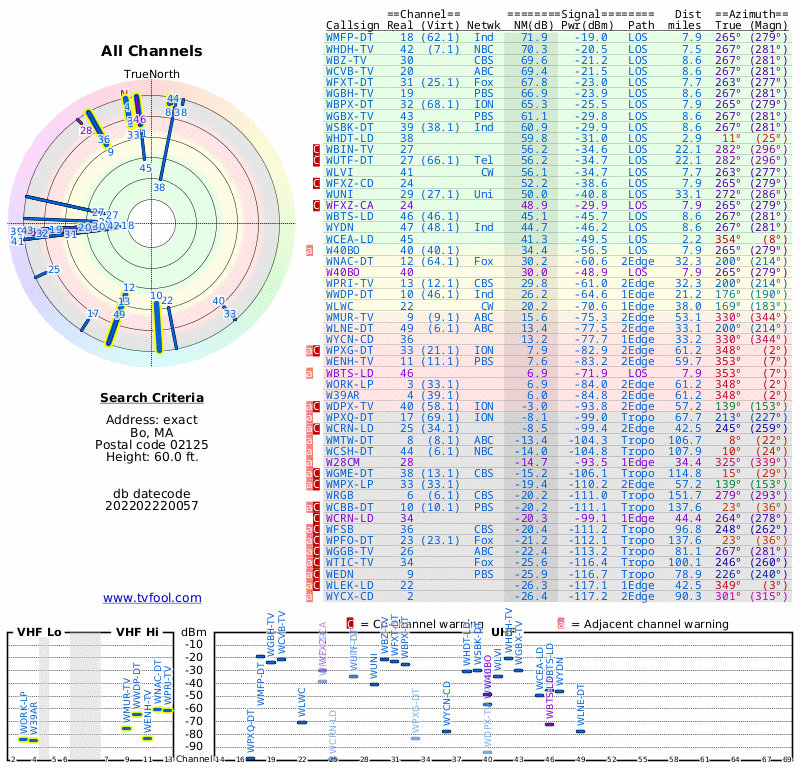Click the co-channel warning icon beside WUTF-DT
The height and width of the screenshot is (768, 800).
tap(316, 161)
